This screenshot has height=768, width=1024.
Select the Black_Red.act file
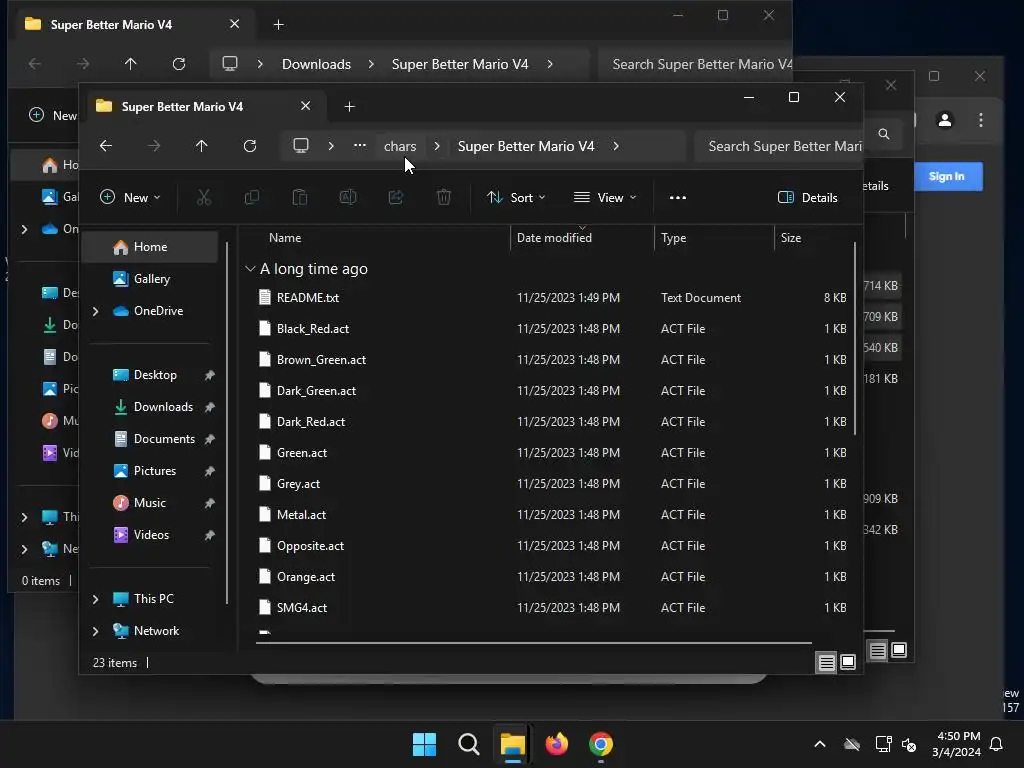(x=552, y=328)
